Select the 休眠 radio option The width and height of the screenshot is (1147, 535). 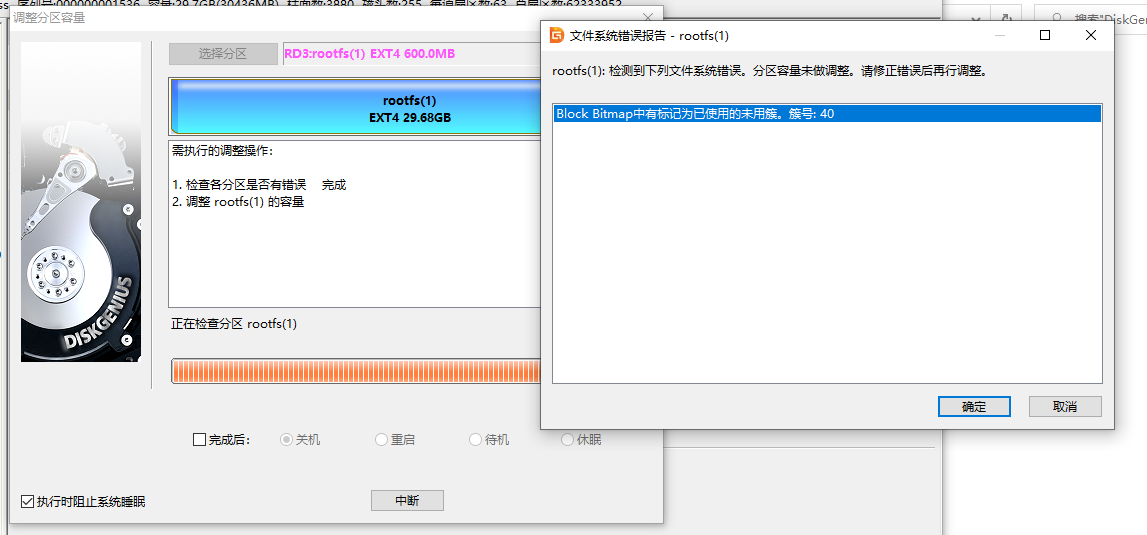567,440
